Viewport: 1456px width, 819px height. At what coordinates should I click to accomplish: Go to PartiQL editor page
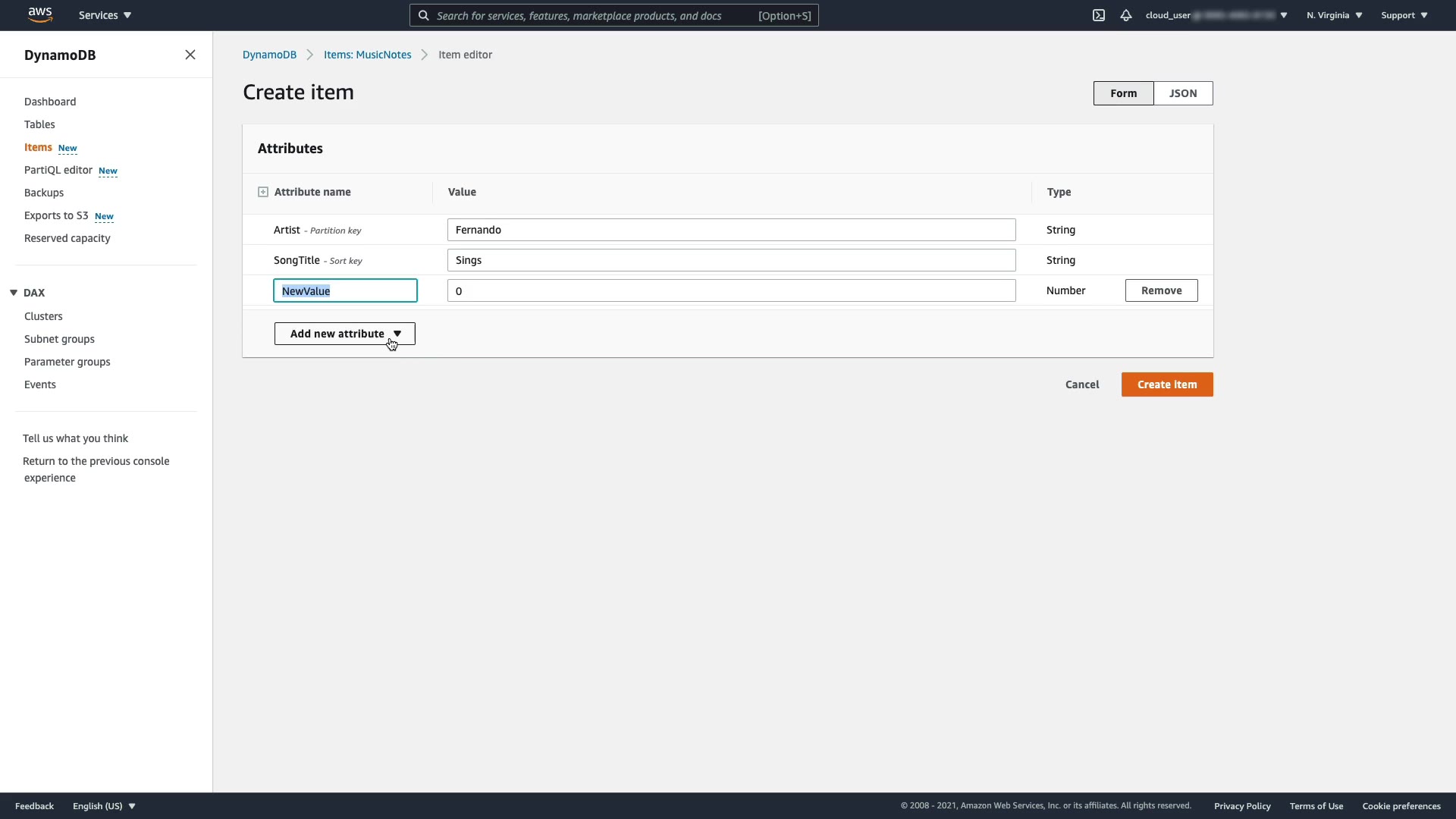(x=58, y=170)
